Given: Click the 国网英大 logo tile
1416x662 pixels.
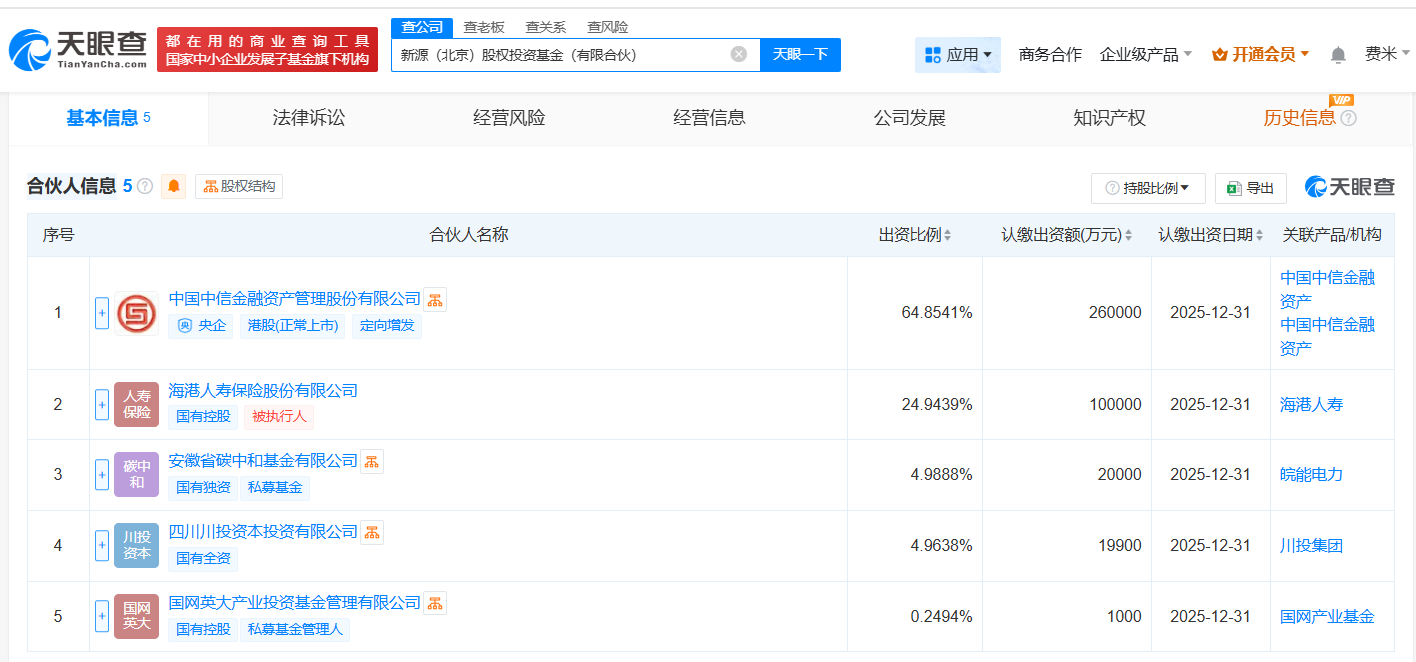Looking at the screenshot, I should tap(137, 617).
